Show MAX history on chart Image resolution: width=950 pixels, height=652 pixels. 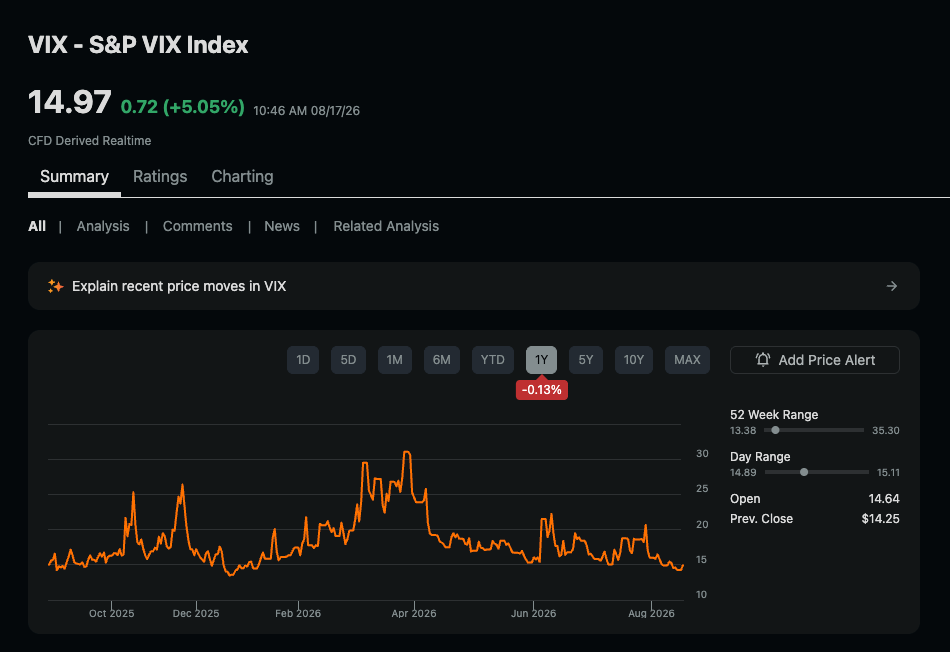687,360
